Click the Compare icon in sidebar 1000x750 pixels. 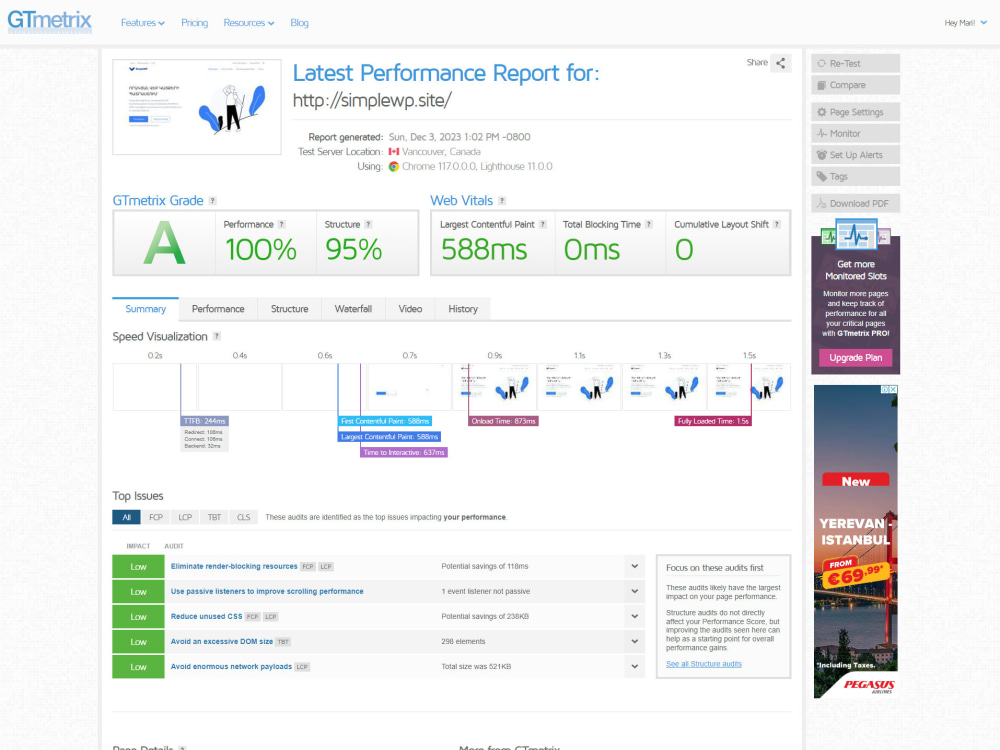[821, 85]
